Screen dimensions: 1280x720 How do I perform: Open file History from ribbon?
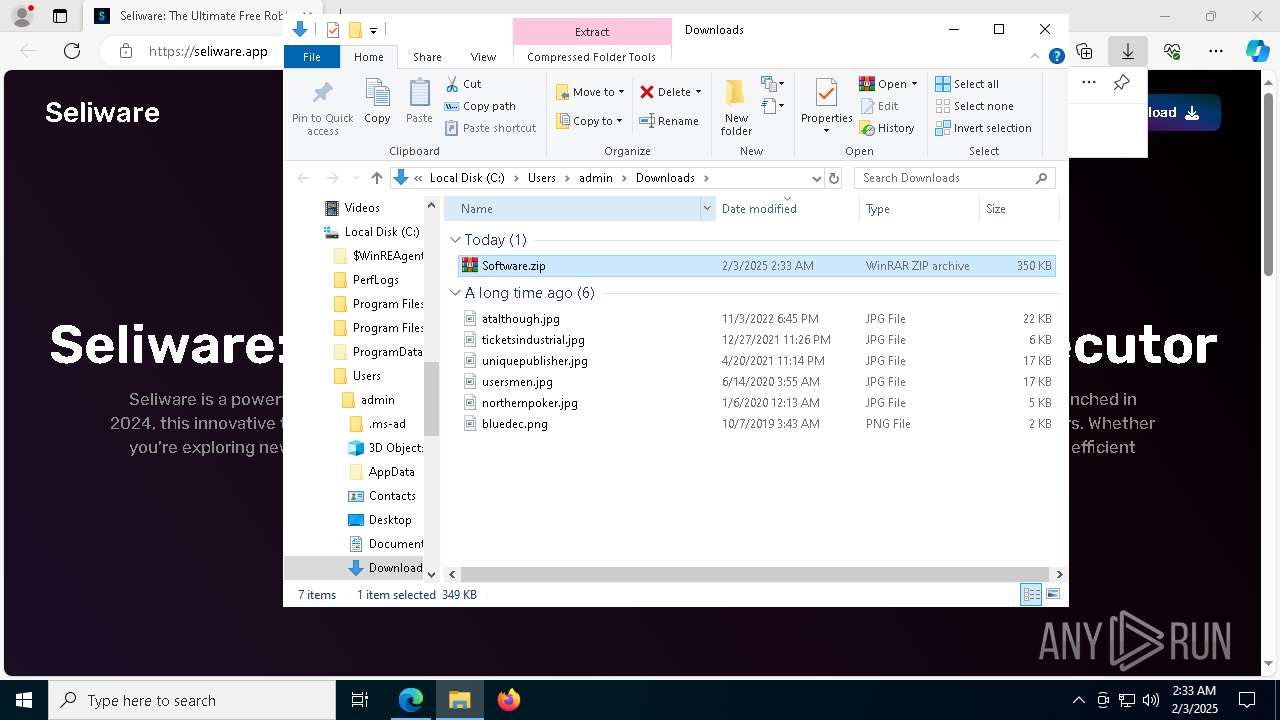[x=887, y=128]
